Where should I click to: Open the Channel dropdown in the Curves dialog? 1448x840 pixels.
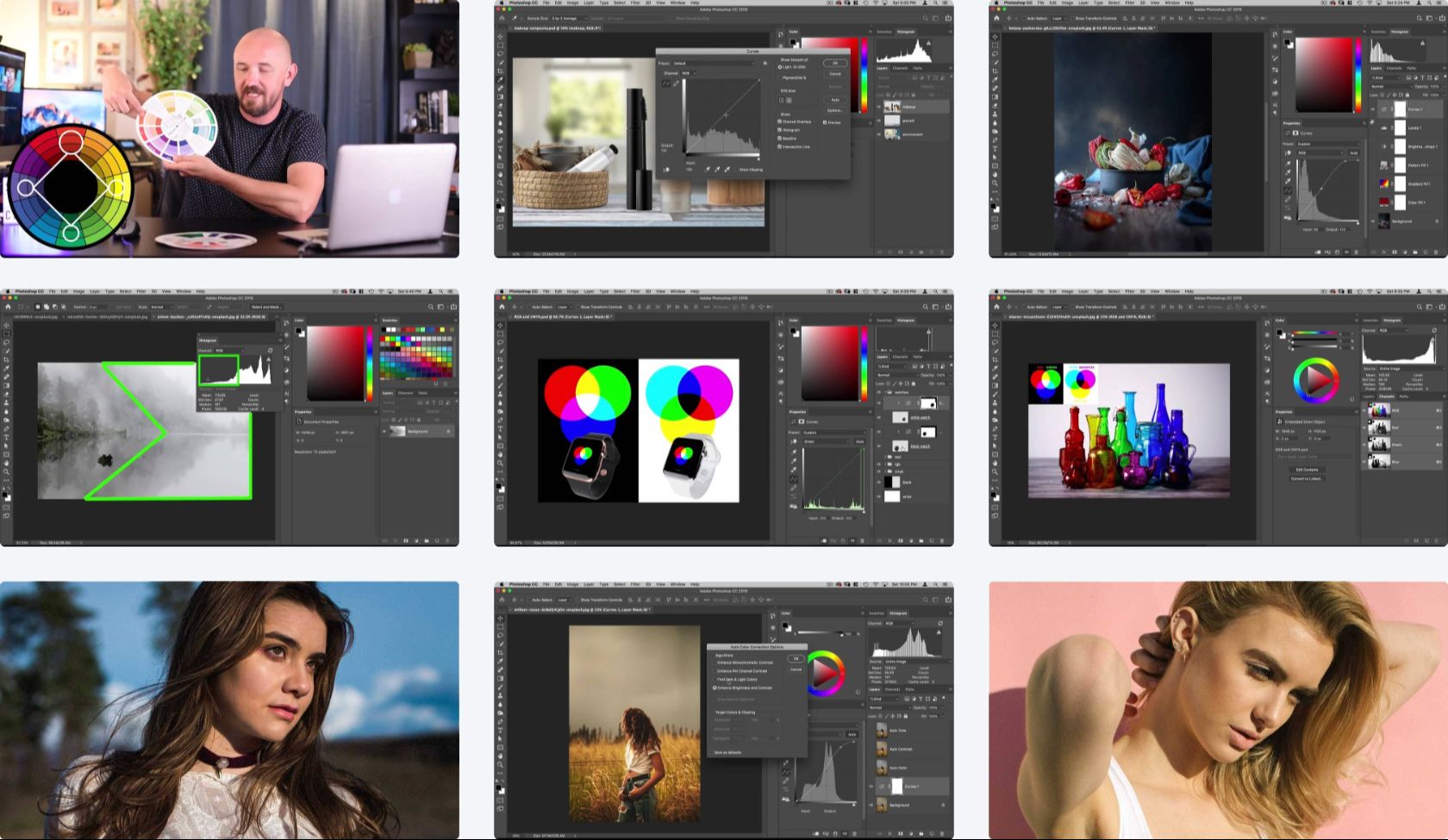pyautogui.click(x=690, y=73)
